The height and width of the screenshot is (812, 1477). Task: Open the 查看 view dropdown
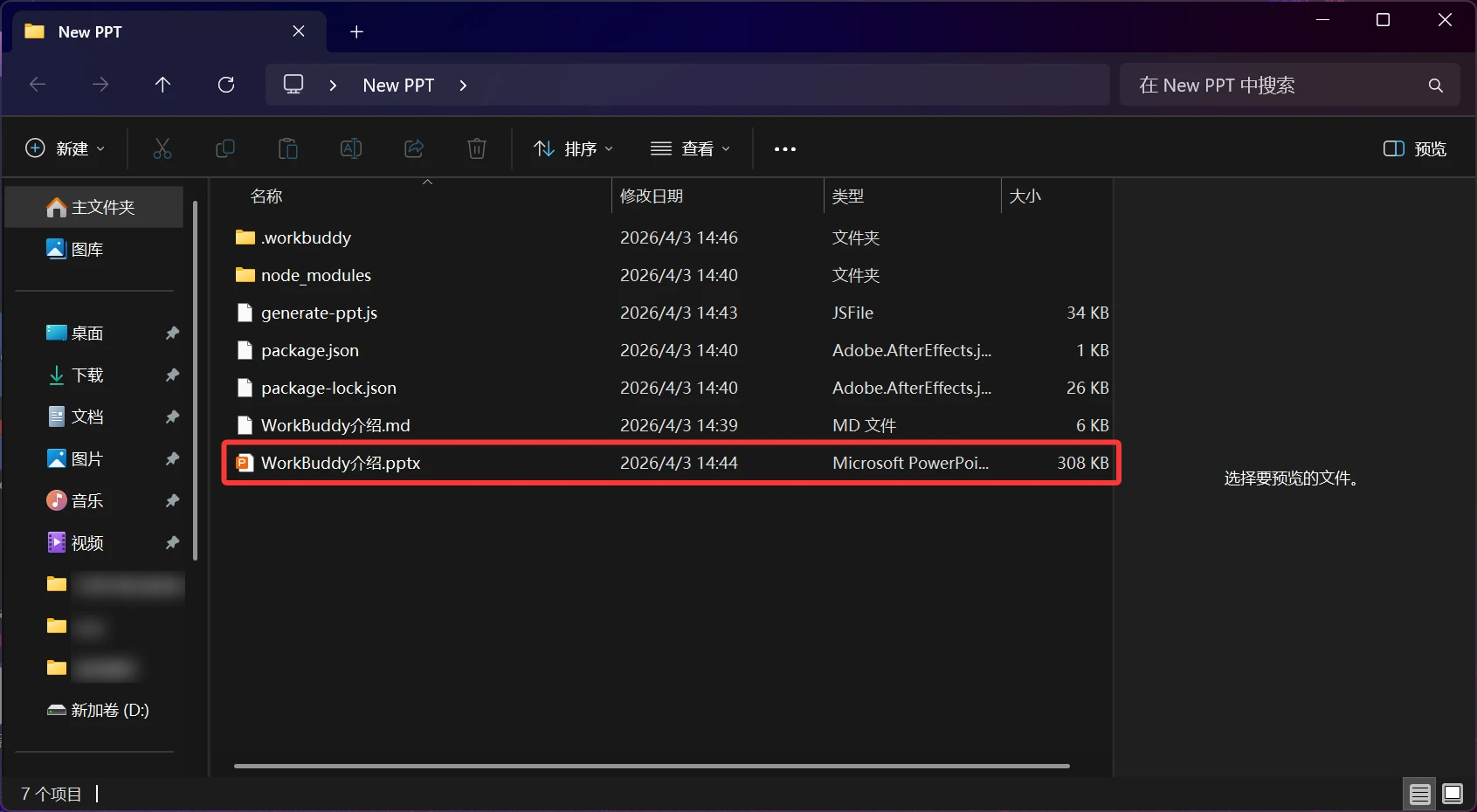691,148
